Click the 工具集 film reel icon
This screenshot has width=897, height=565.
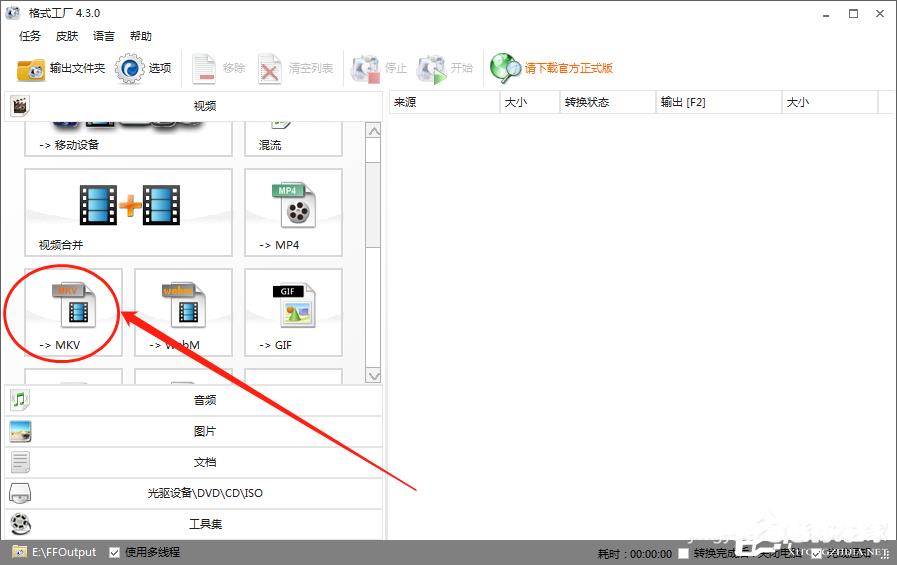click(x=21, y=524)
